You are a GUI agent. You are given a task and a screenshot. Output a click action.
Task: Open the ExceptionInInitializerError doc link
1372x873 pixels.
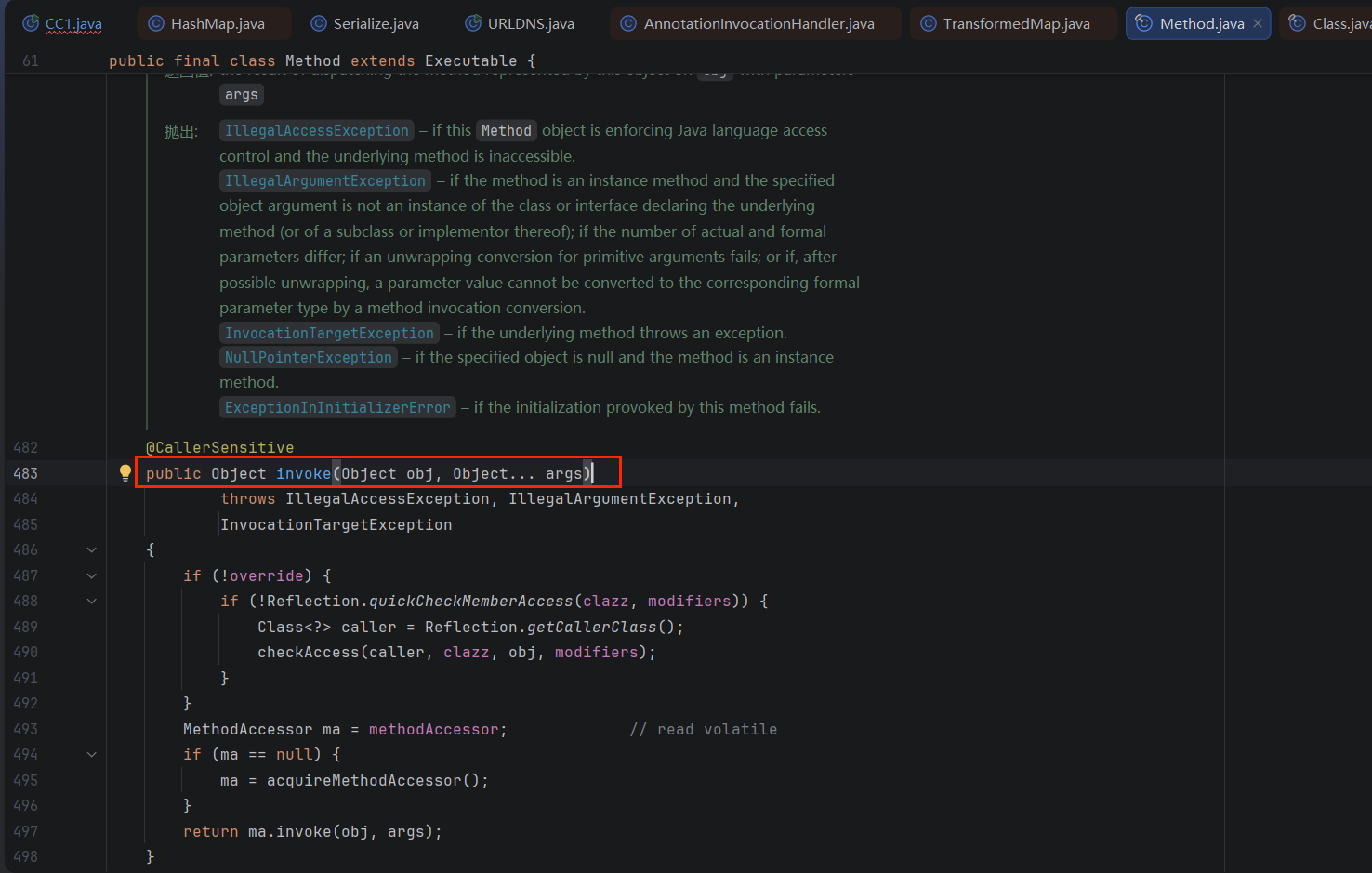coord(337,408)
